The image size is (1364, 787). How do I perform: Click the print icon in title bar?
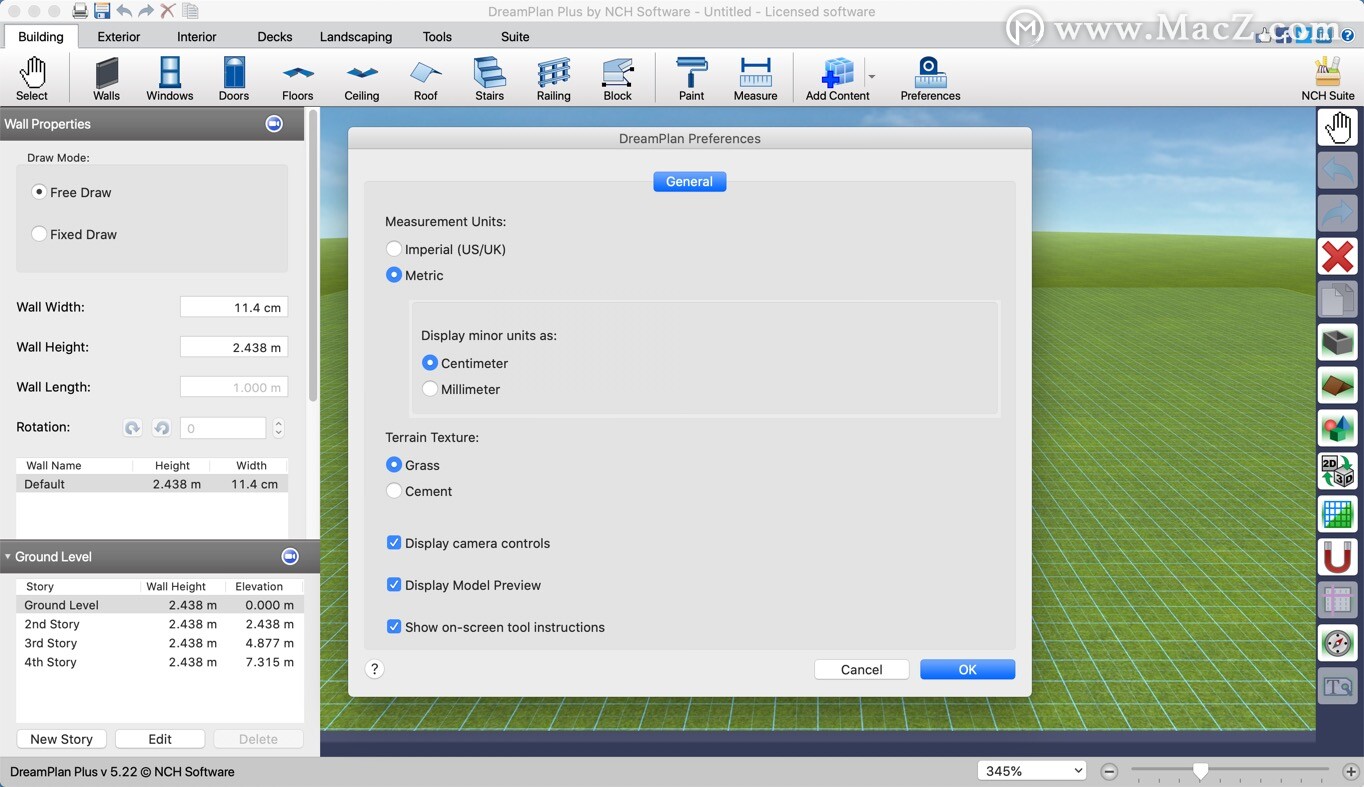click(x=80, y=11)
